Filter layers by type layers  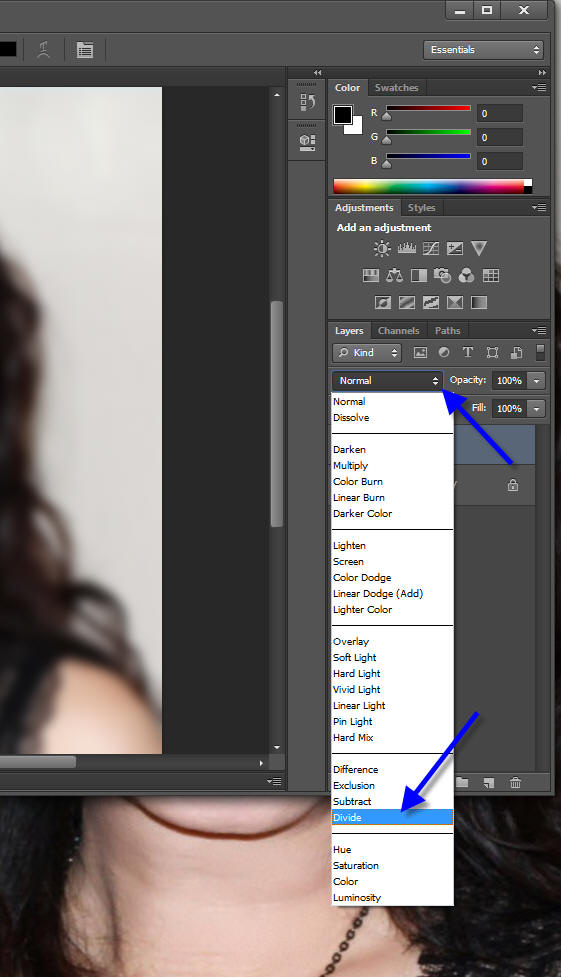tap(468, 353)
